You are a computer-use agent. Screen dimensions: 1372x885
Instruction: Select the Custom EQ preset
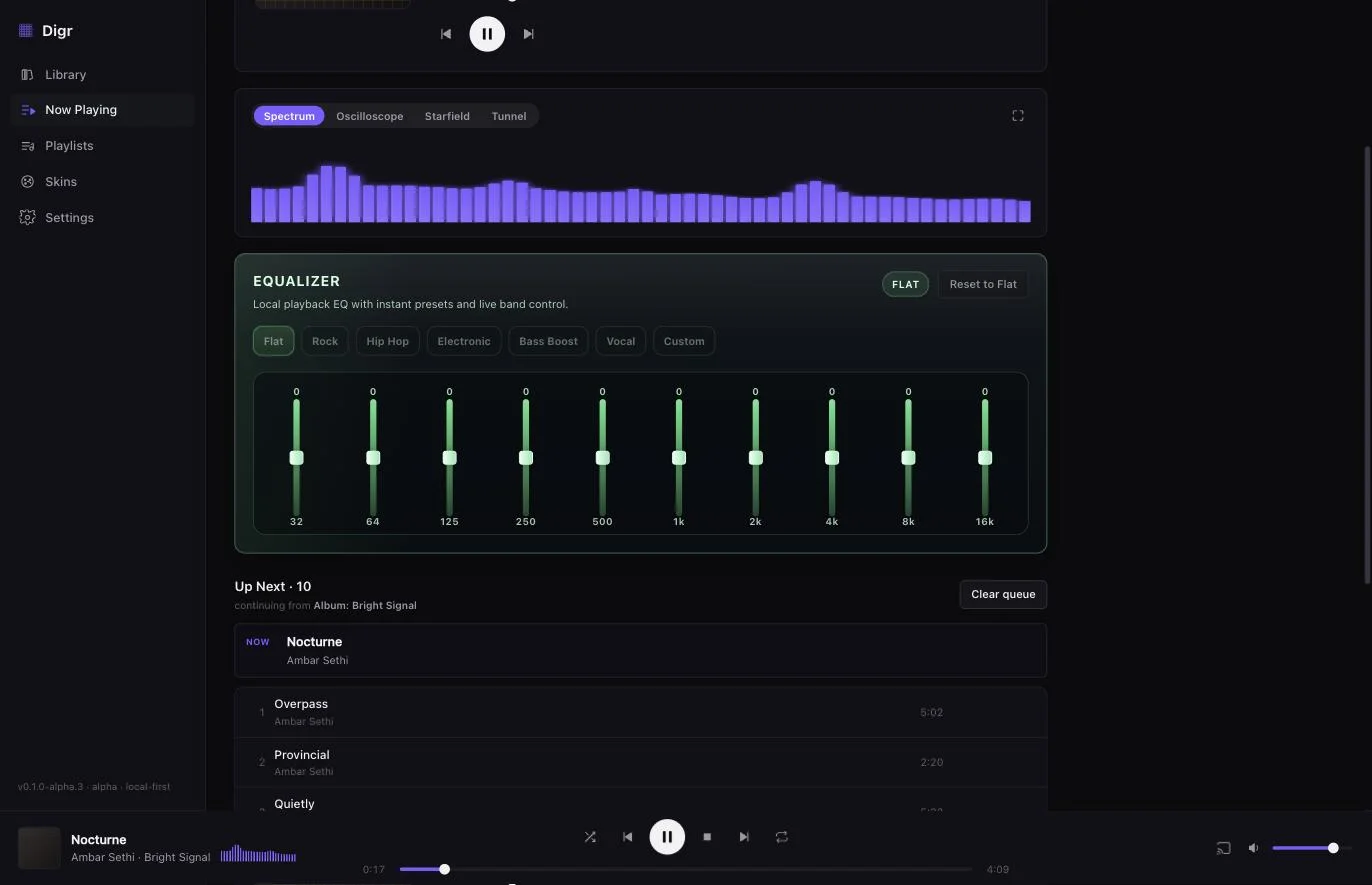coord(684,341)
